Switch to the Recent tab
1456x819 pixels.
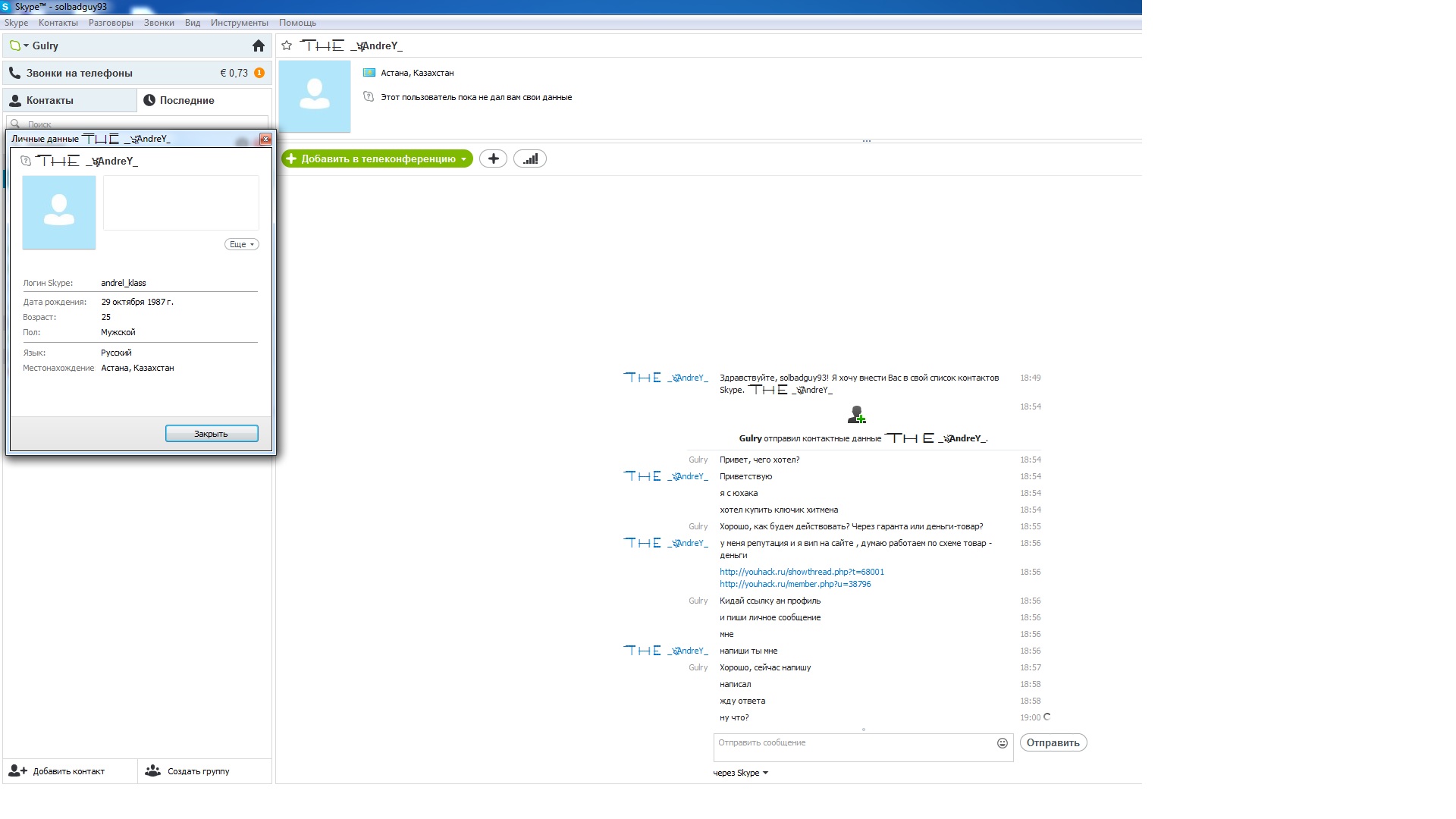(187, 100)
